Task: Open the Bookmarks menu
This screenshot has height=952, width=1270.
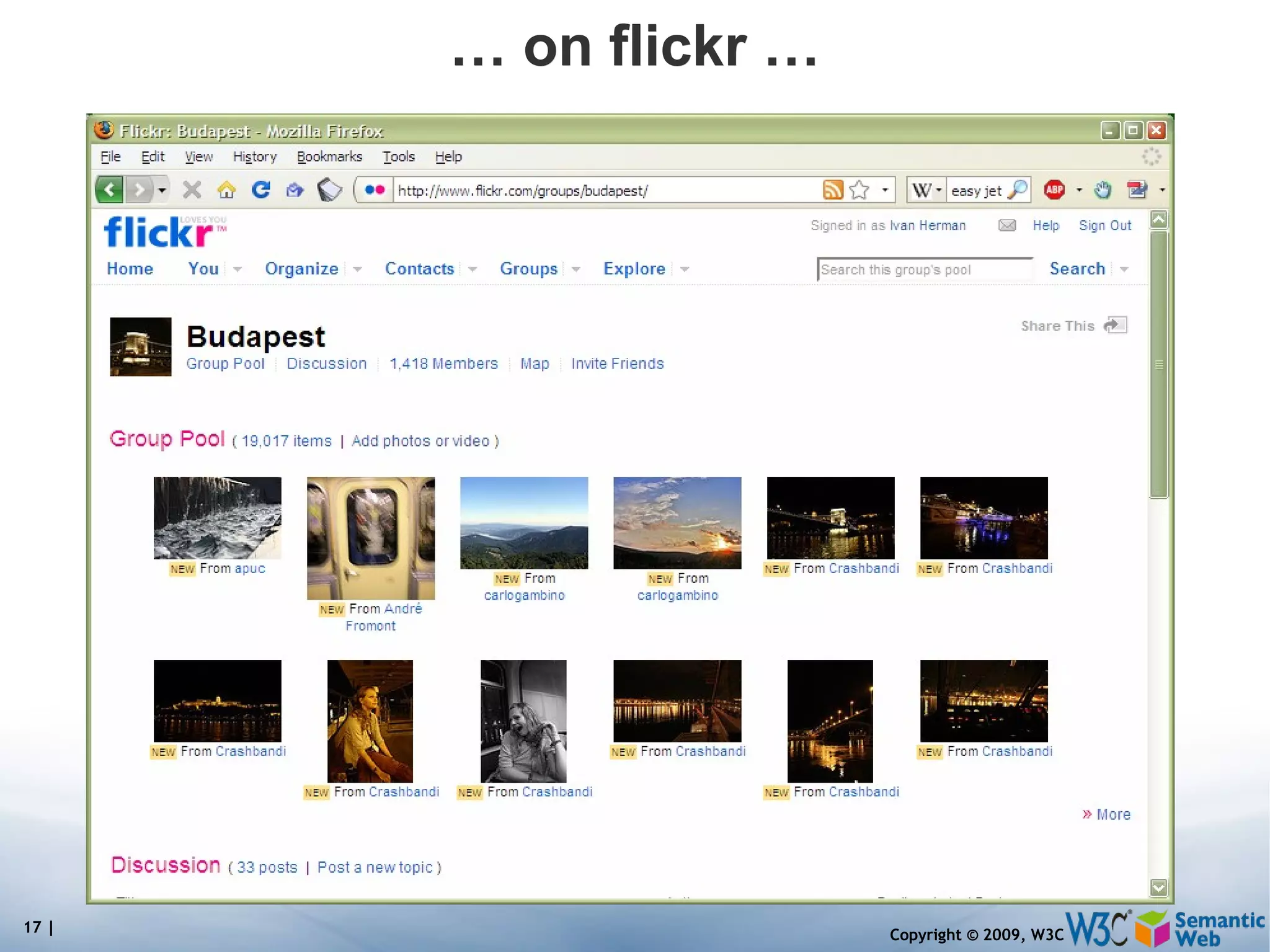Action: pyautogui.click(x=329, y=157)
